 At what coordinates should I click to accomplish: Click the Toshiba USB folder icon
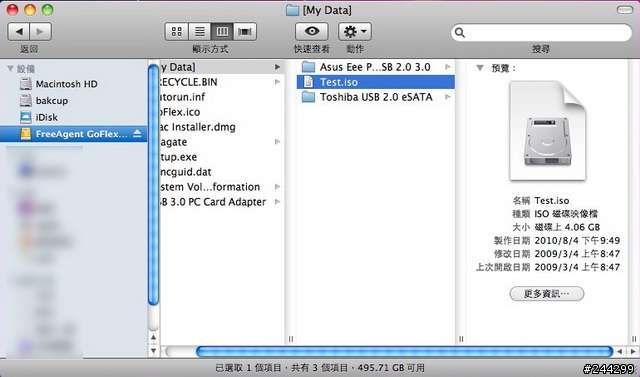[308, 97]
